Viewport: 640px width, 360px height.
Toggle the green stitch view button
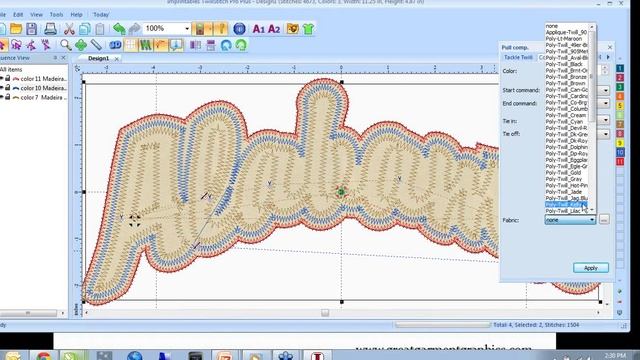(x=146, y=45)
